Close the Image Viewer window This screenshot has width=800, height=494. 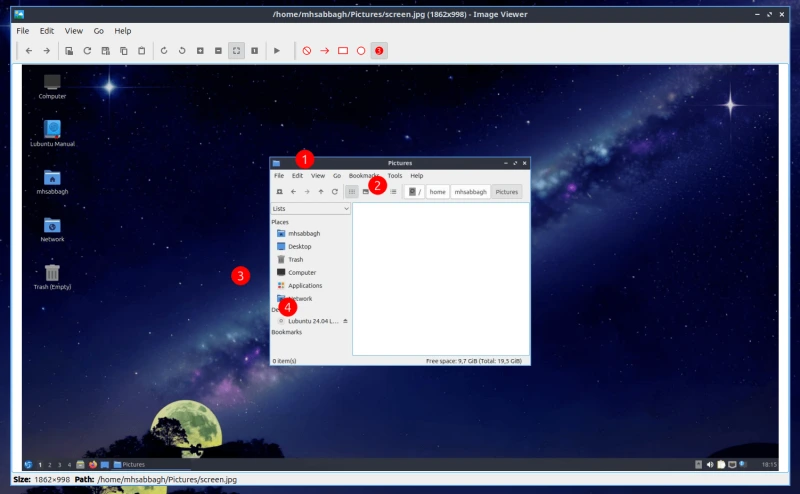pos(782,14)
